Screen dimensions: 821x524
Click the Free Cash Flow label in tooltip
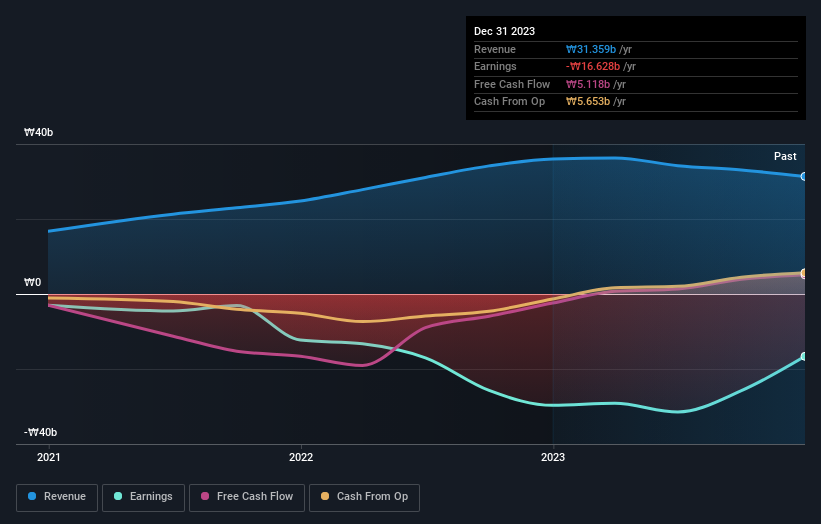point(512,84)
